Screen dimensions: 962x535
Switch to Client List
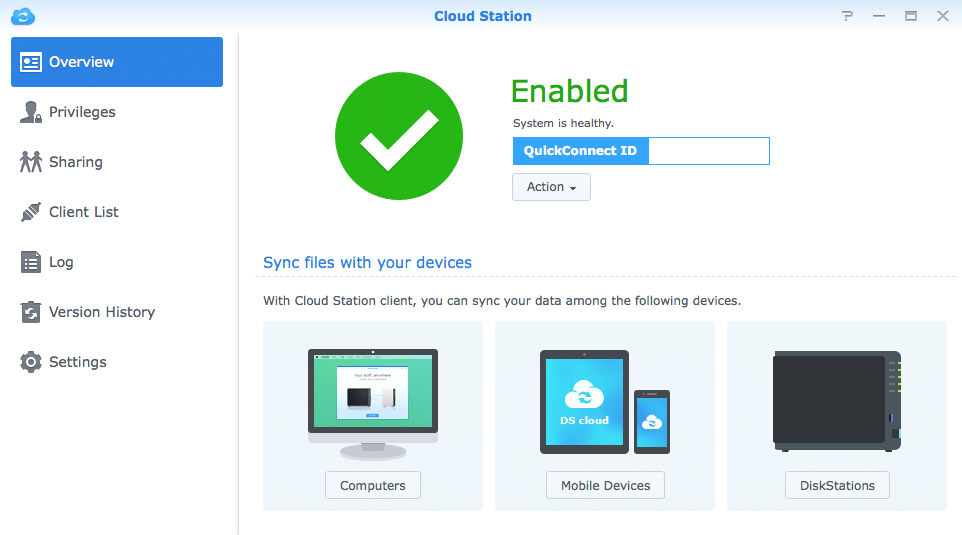117,212
